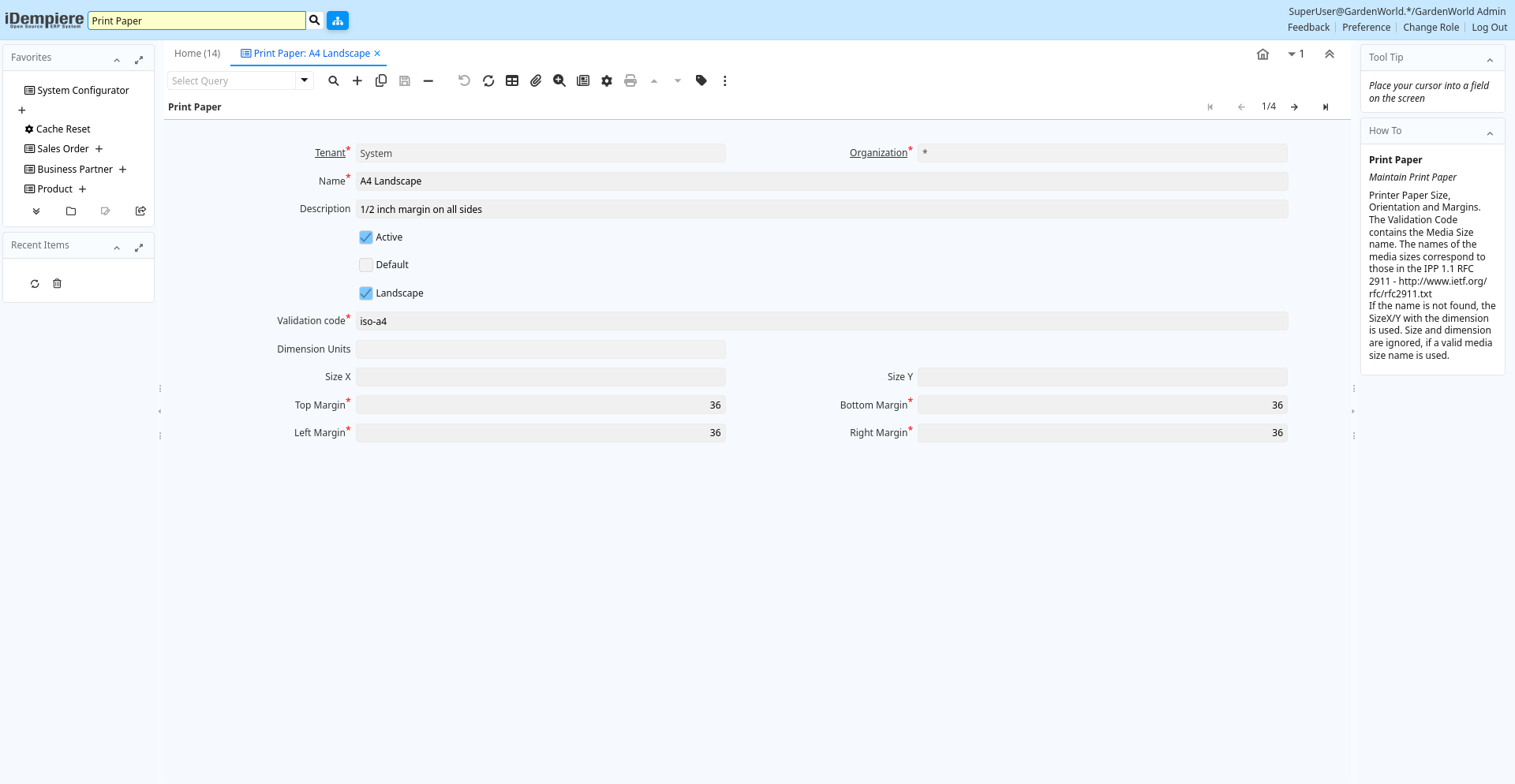Screen dimensions: 1515x784
Task: Click the Log Out link
Action: (x=1489, y=28)
